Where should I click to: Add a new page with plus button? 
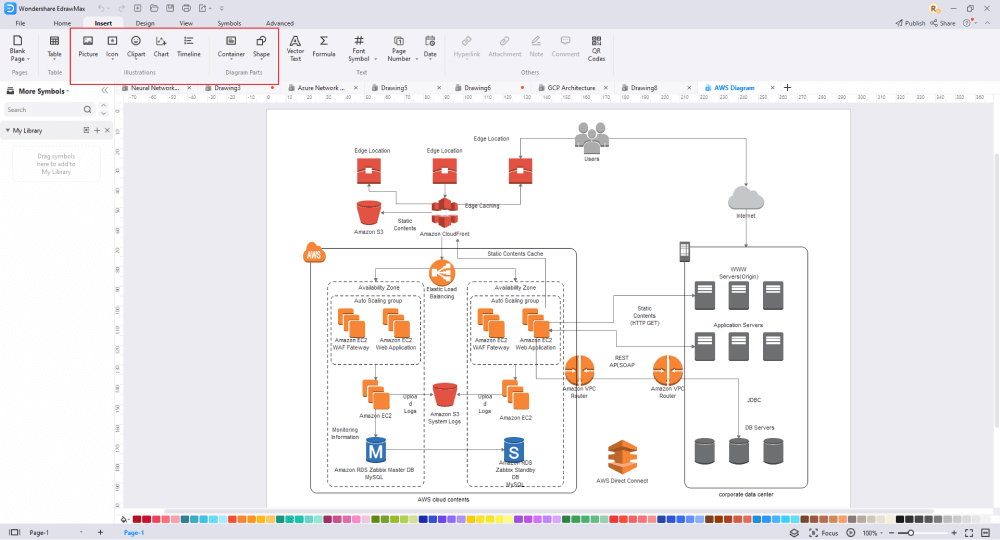click(100, 532)
